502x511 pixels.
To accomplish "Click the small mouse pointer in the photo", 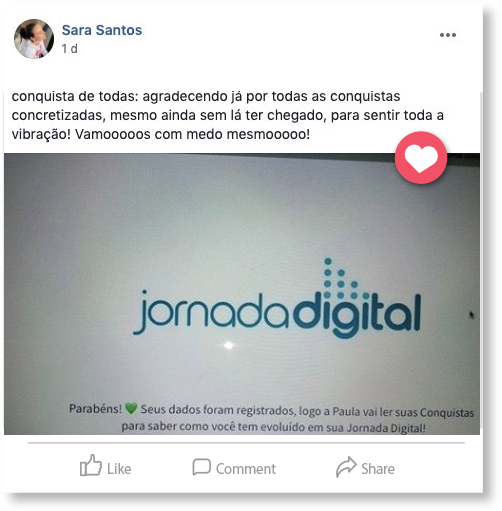I will click(x=472, y=315).
